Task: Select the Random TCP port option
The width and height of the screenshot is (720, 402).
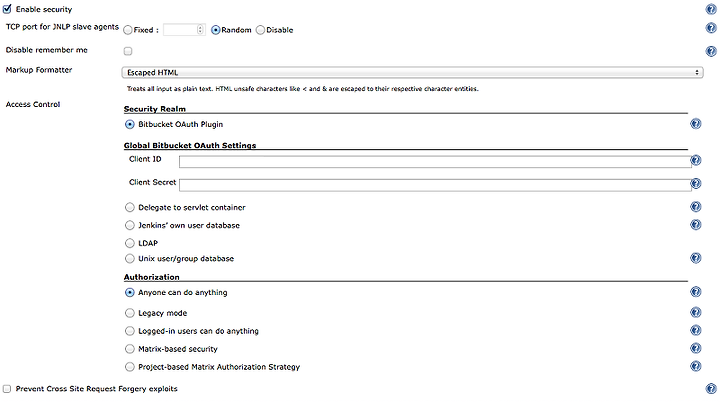Action: [x=215, y=30]
